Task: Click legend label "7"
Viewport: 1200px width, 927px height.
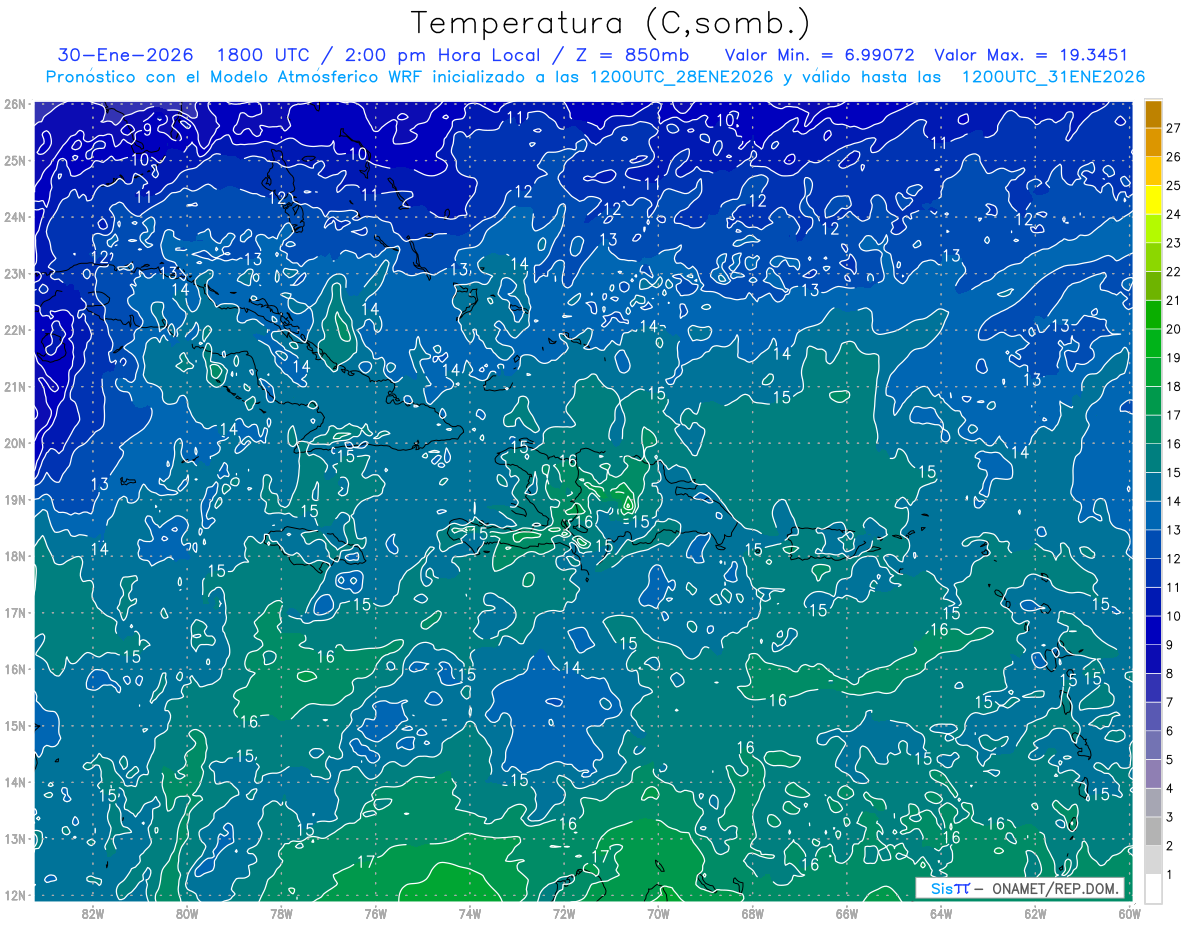Action: (1169, 703)
